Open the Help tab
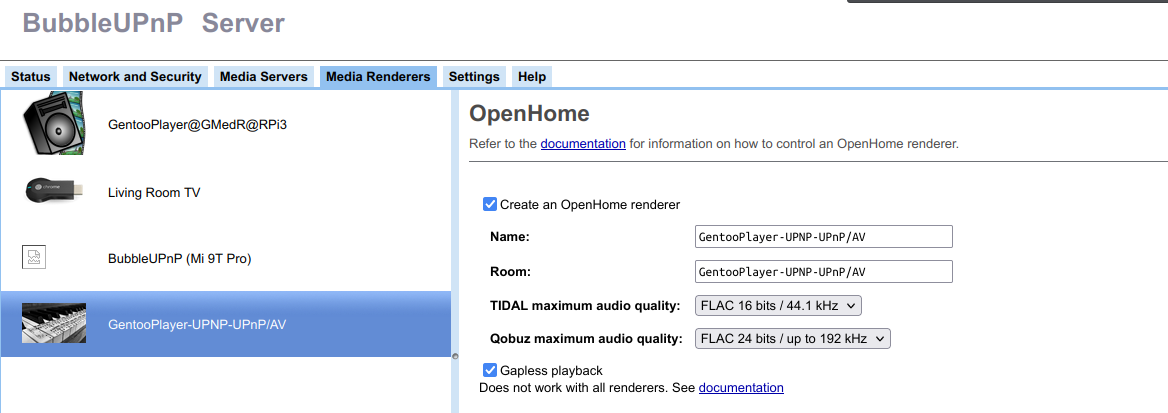The height and width of the screenshot is (413, 1168). coord(532,77)
